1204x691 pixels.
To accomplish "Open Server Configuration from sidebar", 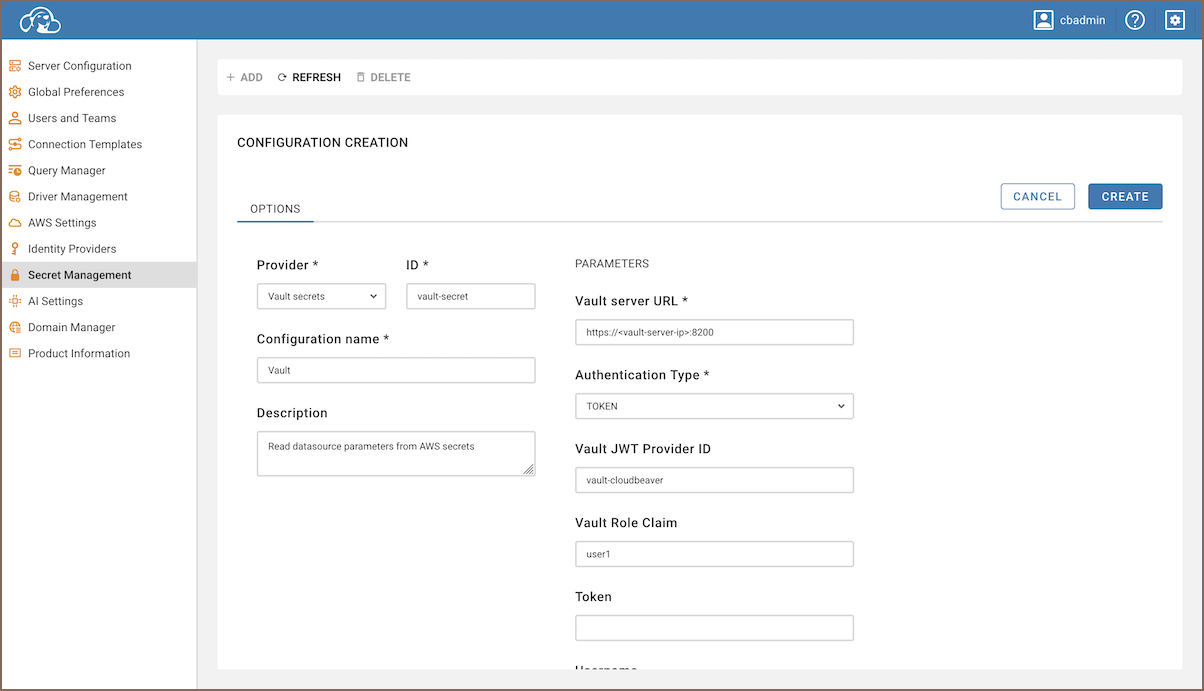I will pos(79,66).
